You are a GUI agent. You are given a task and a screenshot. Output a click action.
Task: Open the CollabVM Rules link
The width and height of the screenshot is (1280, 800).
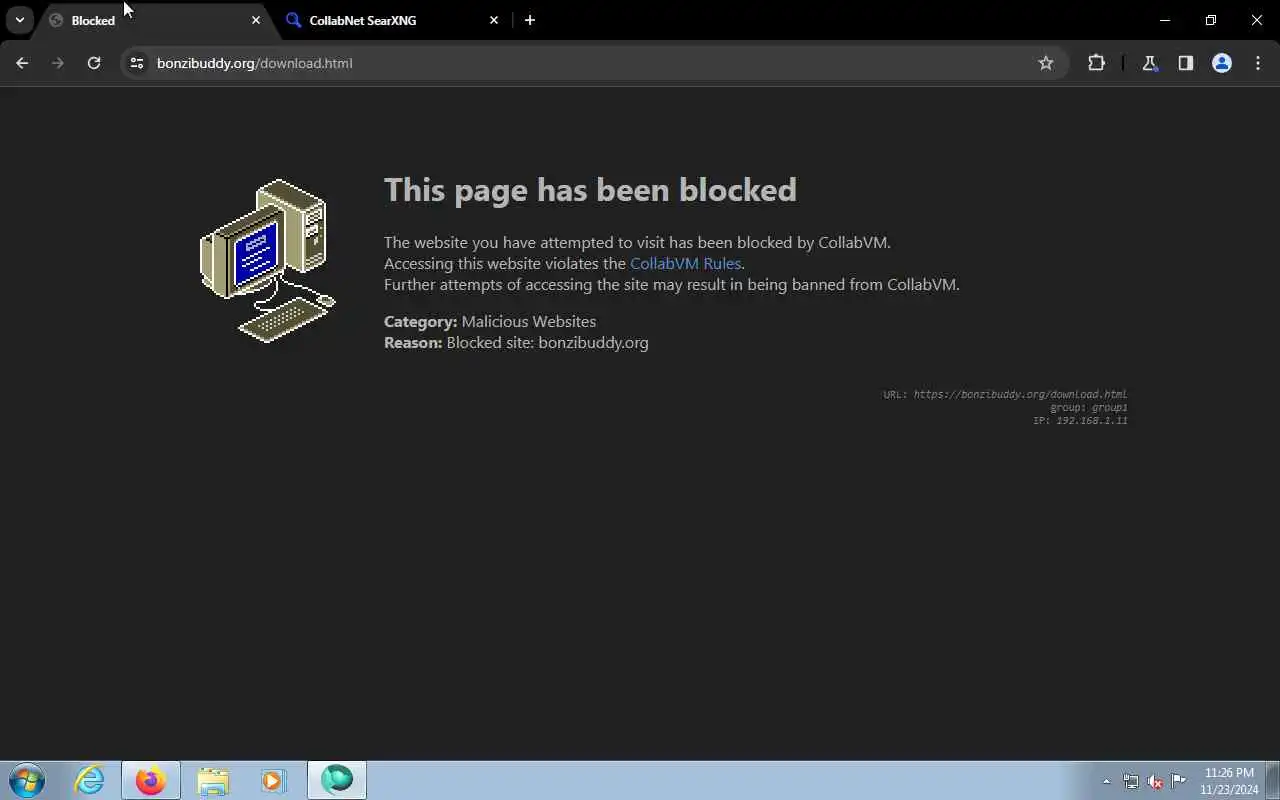pyautogui.click(x=685, y=264)
